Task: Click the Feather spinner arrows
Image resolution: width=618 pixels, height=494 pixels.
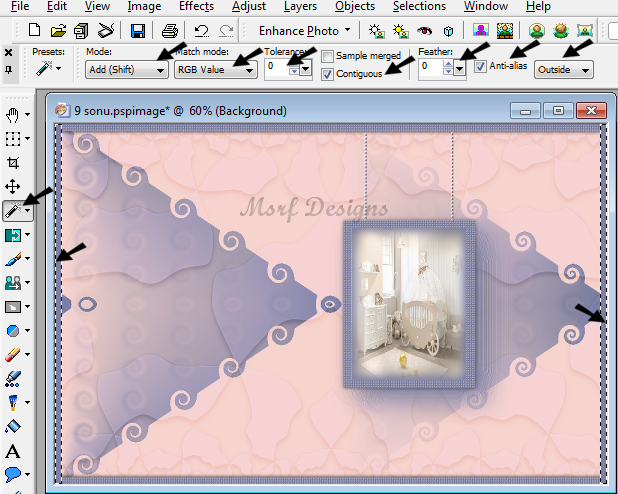Action: tap(448, 68)
